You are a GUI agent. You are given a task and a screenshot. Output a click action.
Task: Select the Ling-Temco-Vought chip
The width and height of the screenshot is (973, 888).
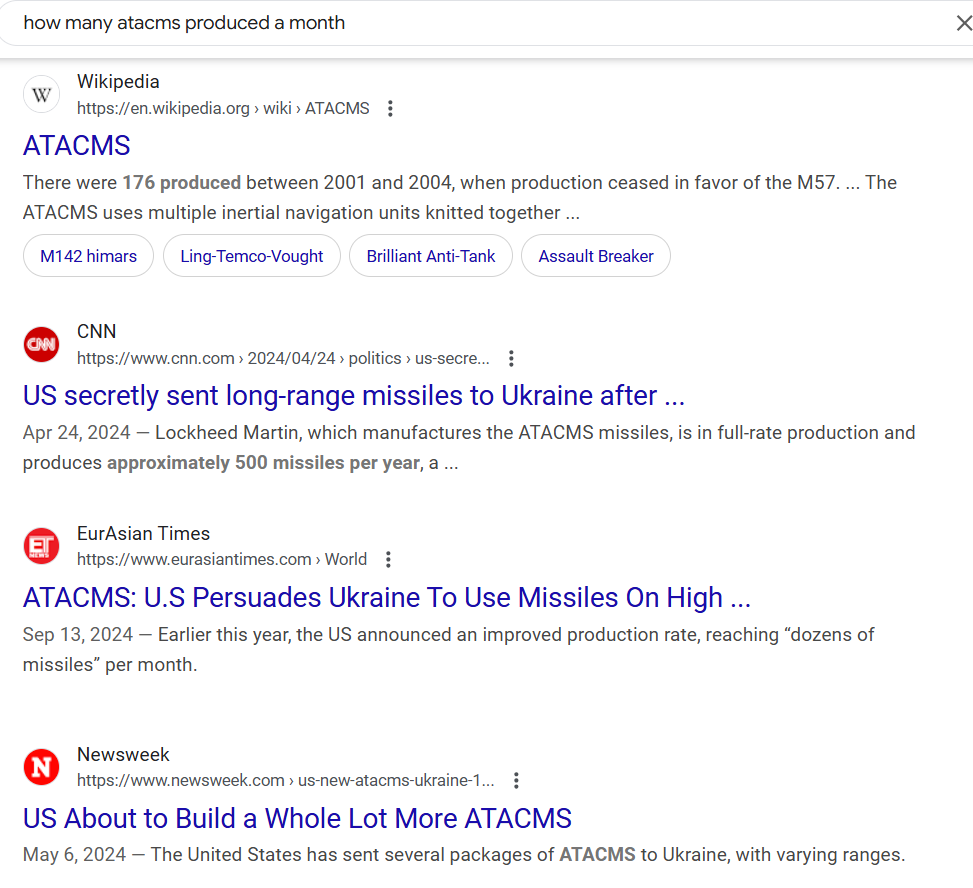coord(251,256)
